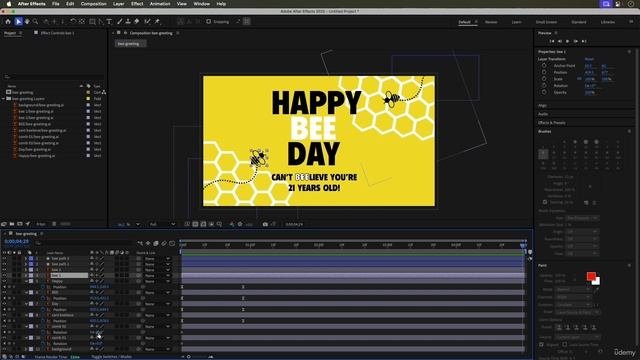Toggle Scale stopwatch in Properties panel
640x360 pixels.
(x=544, y=79)
